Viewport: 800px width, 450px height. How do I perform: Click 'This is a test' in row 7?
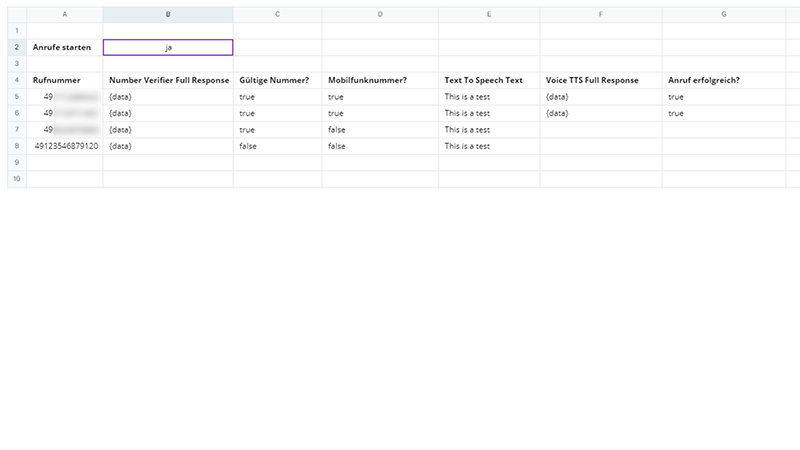click(x=467, y=130)
